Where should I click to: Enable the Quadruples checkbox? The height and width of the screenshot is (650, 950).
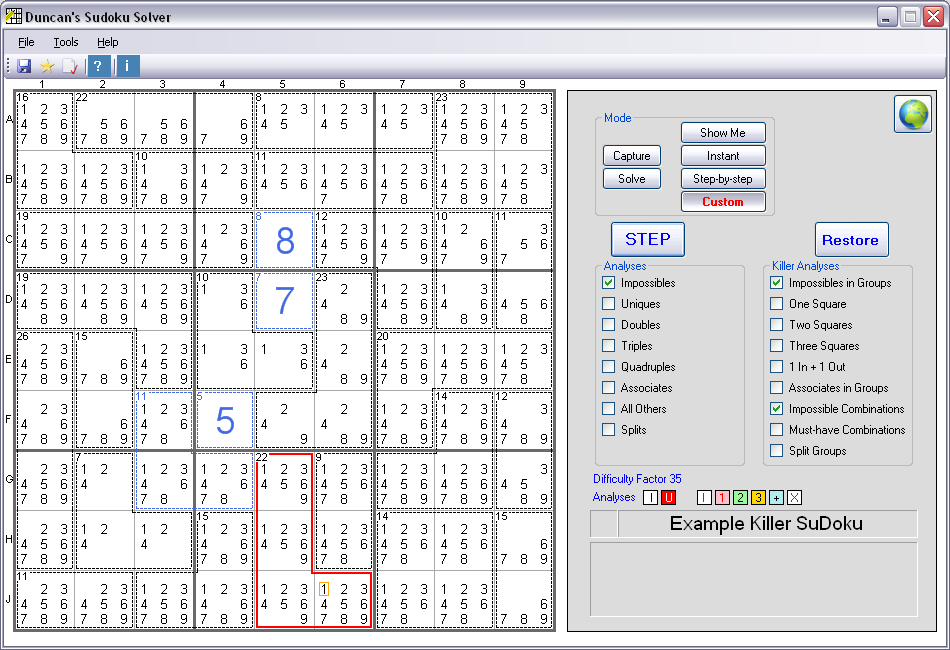[x=608, y=366]
